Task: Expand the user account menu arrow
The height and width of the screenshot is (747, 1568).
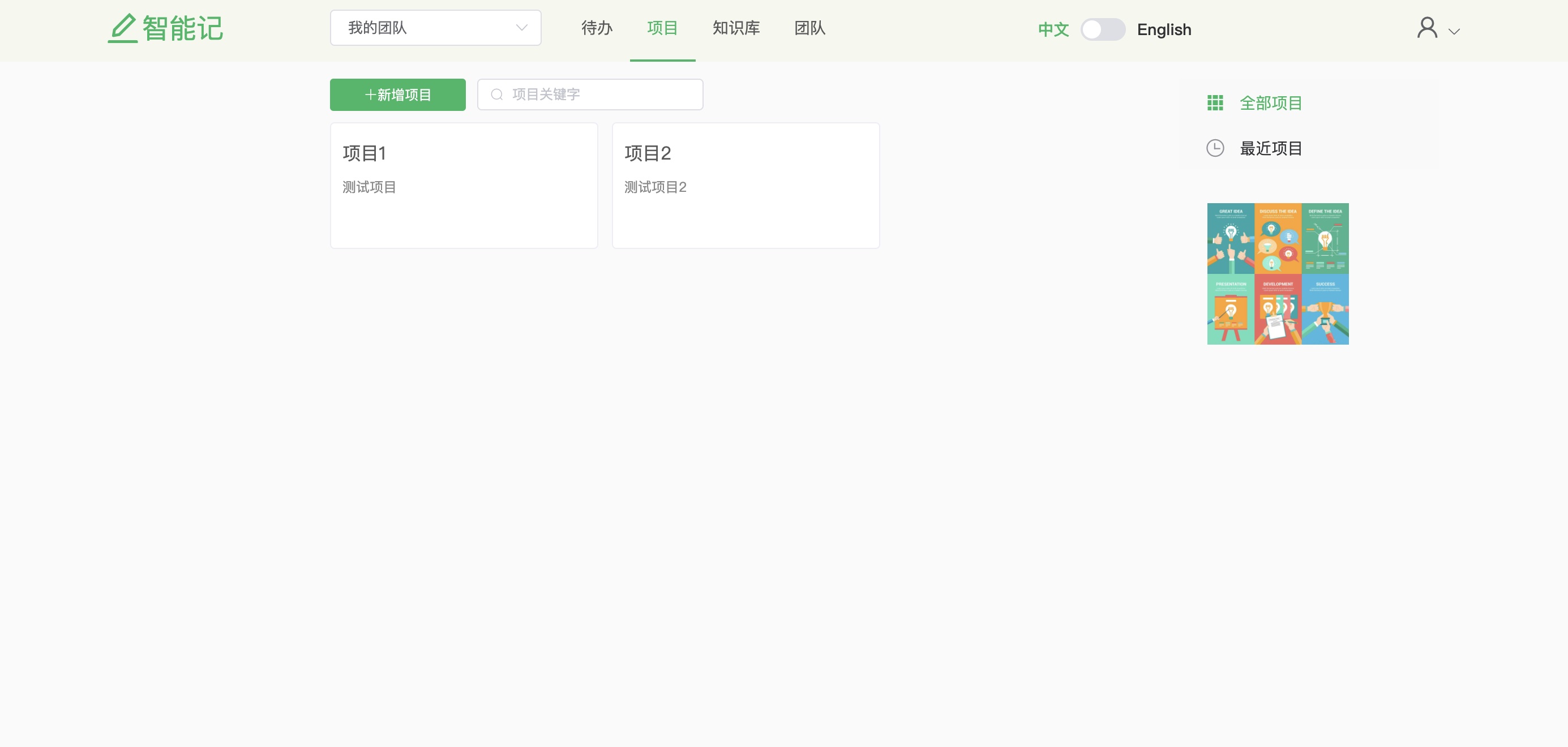Action: pos(1454,32)
